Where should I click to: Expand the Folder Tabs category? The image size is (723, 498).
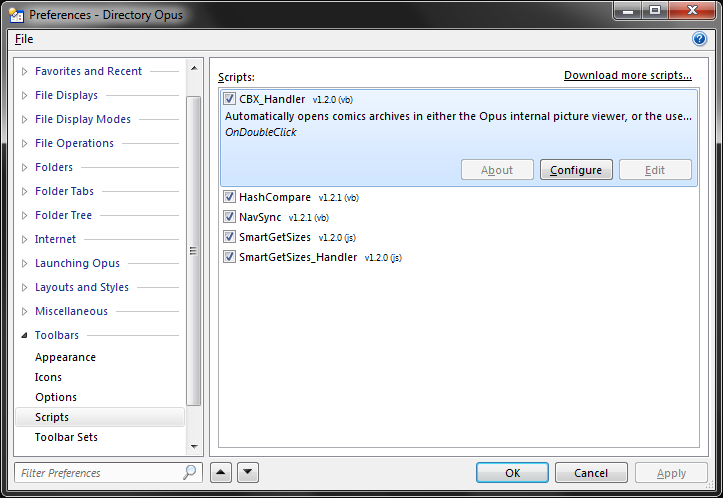[24, 191]
